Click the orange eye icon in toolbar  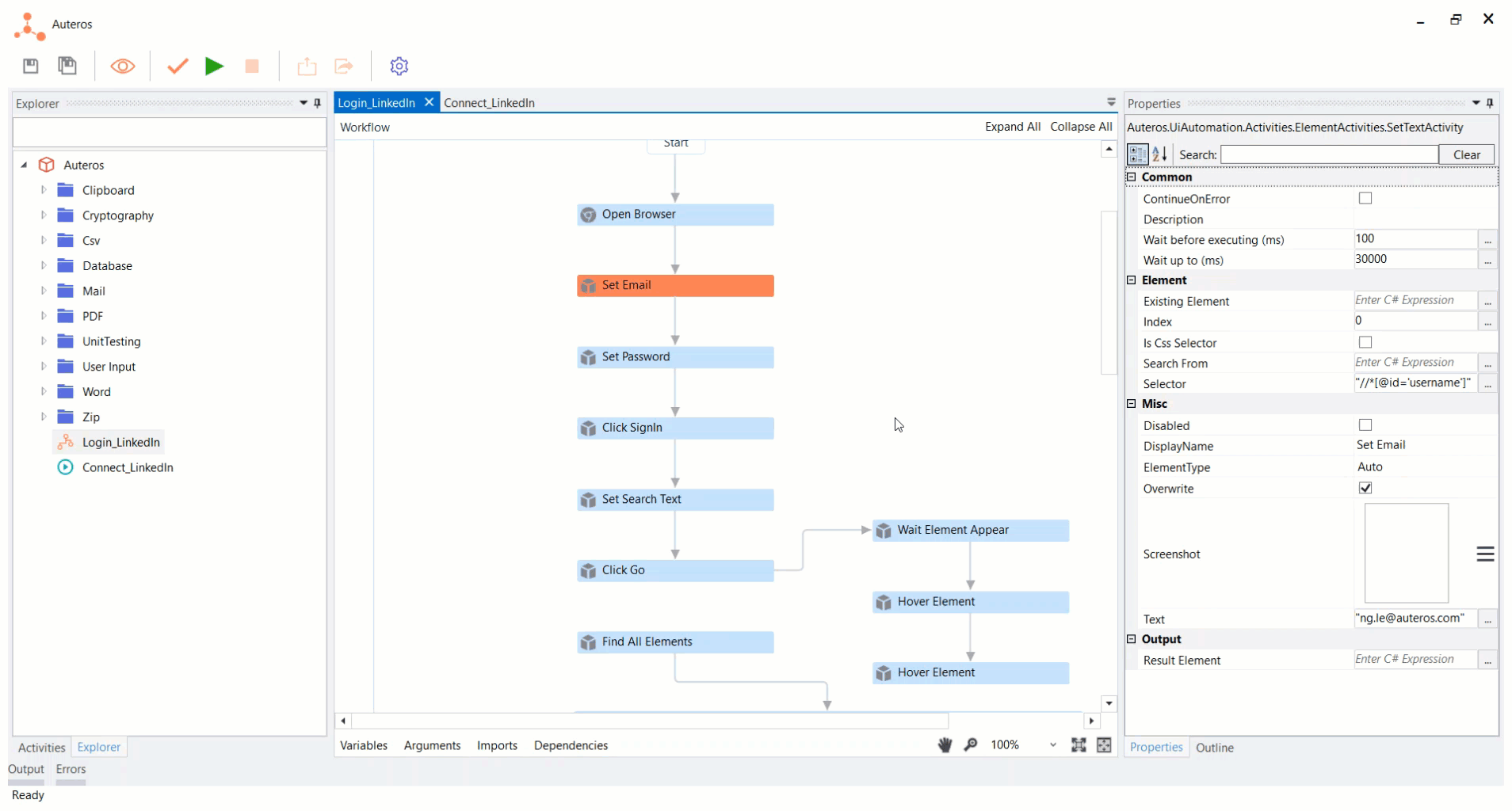coord(123,66)
